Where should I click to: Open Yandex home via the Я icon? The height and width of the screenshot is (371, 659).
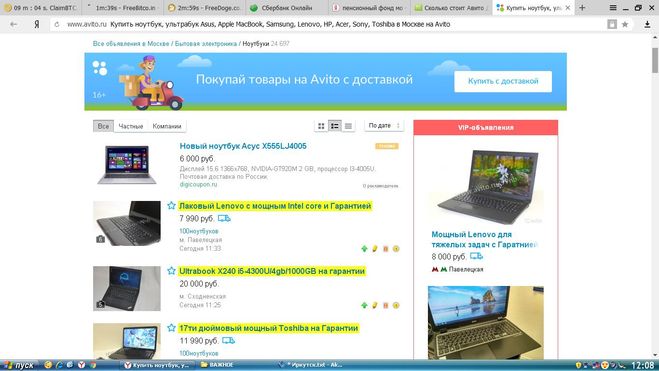pyautogui.click(x=37, y=24)
